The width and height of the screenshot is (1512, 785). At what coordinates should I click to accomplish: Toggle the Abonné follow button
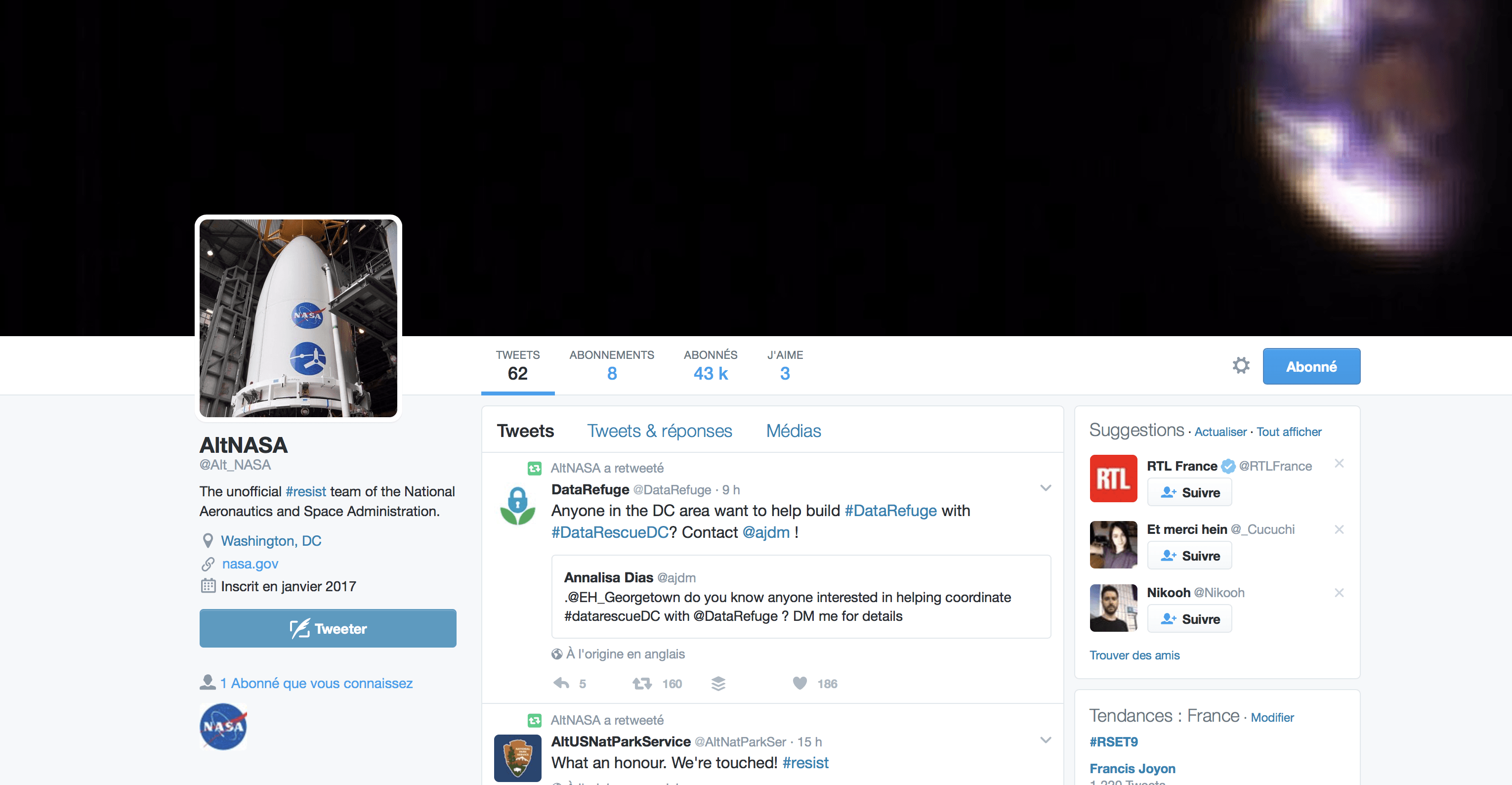click(1311, 366)
